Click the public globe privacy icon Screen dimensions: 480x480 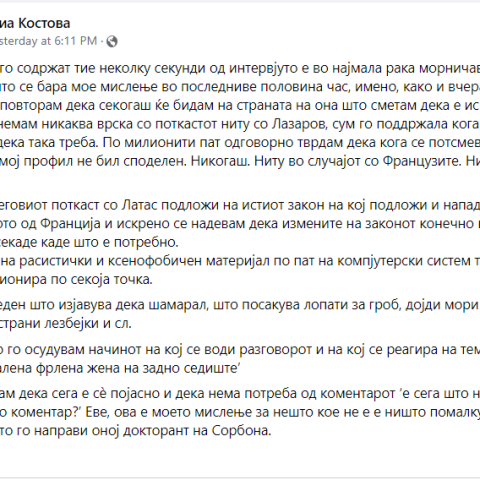[112, 41]
